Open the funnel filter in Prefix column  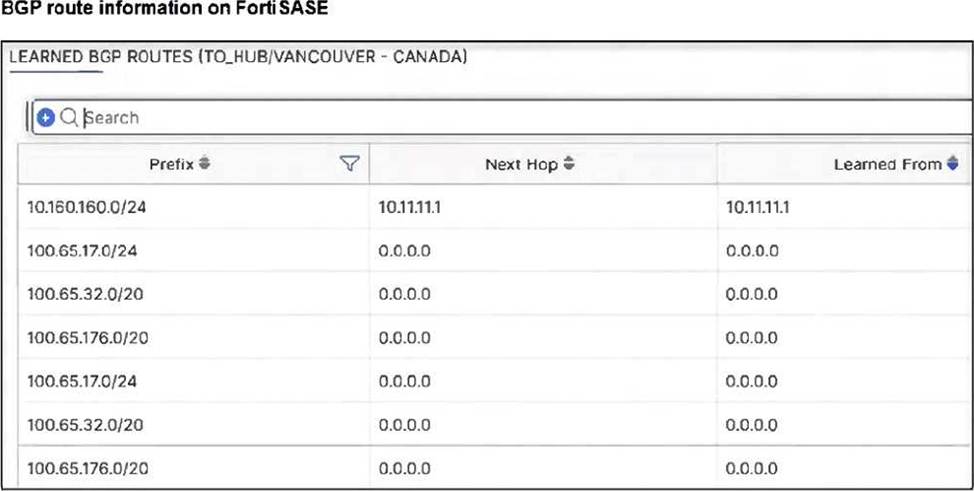(349, 163)
